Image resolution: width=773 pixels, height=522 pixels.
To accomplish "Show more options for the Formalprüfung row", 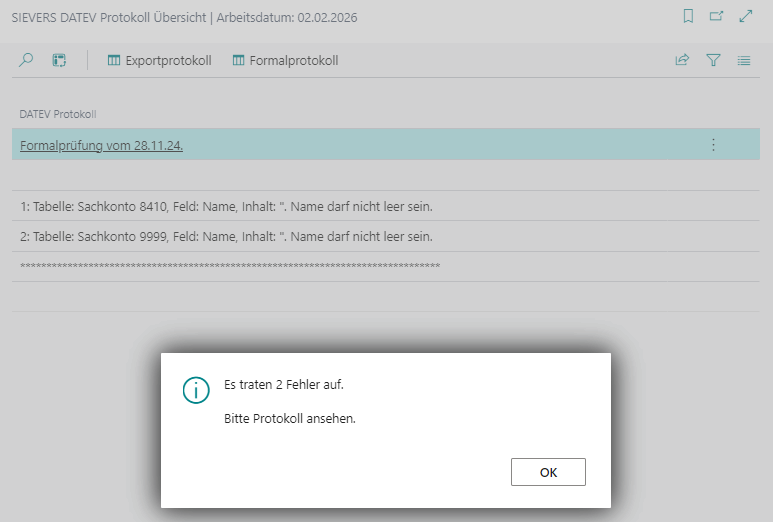I will pos(713,145).
